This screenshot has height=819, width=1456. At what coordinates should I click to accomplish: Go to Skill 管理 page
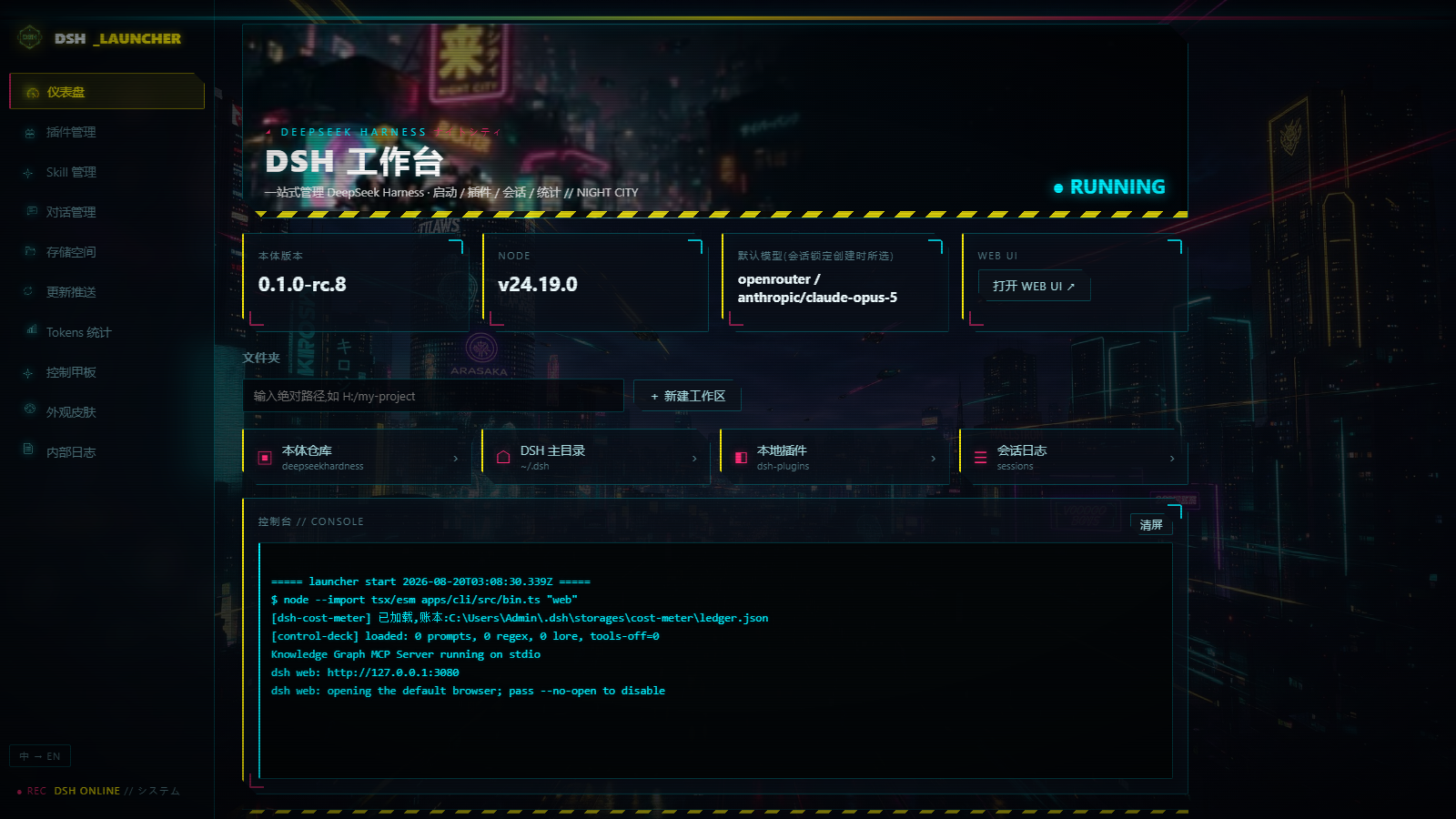click(x=106, y=172)
